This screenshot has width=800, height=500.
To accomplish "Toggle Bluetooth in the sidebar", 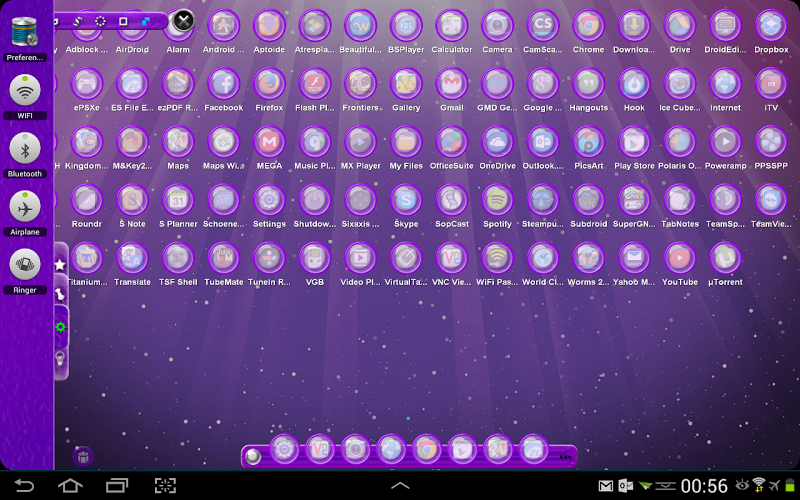I will coord(24,148).
